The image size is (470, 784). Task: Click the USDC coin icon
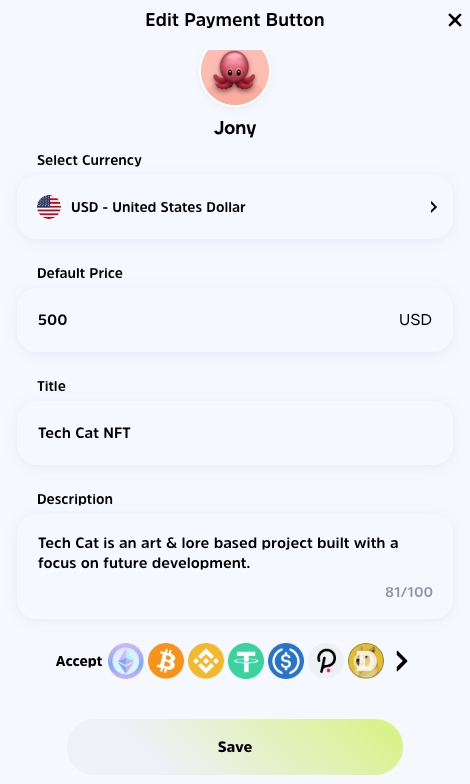(x=286, y=661)
